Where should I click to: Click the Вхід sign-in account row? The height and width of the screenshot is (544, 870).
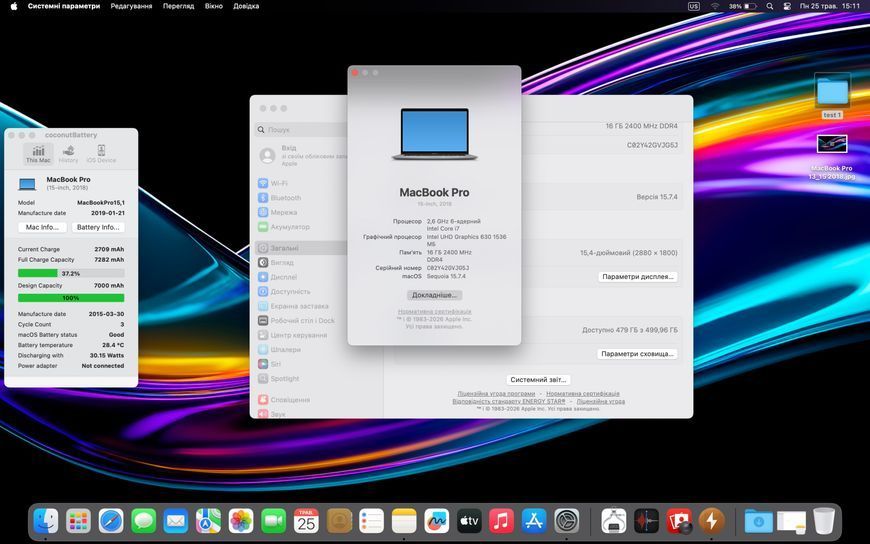coord(302,155)
